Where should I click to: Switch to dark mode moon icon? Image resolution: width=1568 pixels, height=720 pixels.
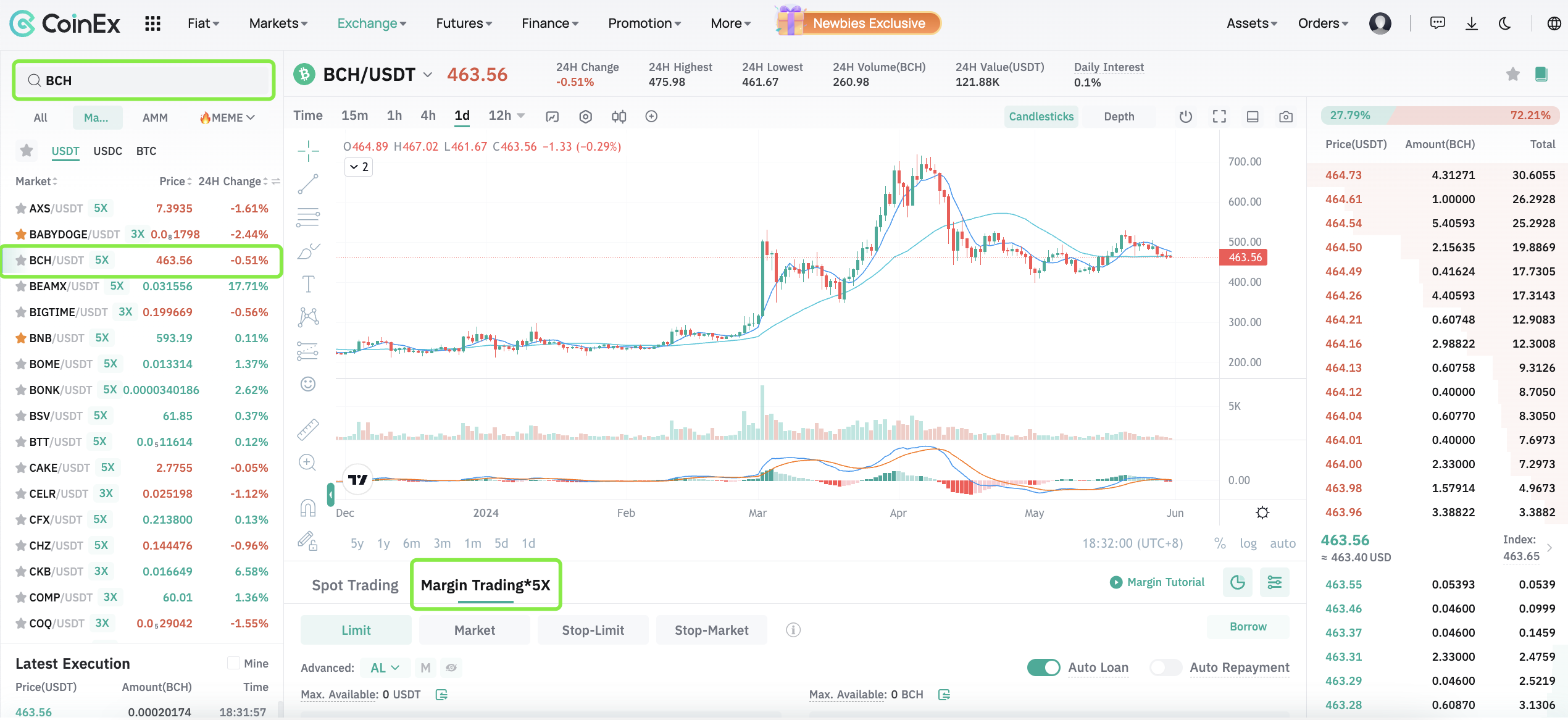pos(1505,23)
